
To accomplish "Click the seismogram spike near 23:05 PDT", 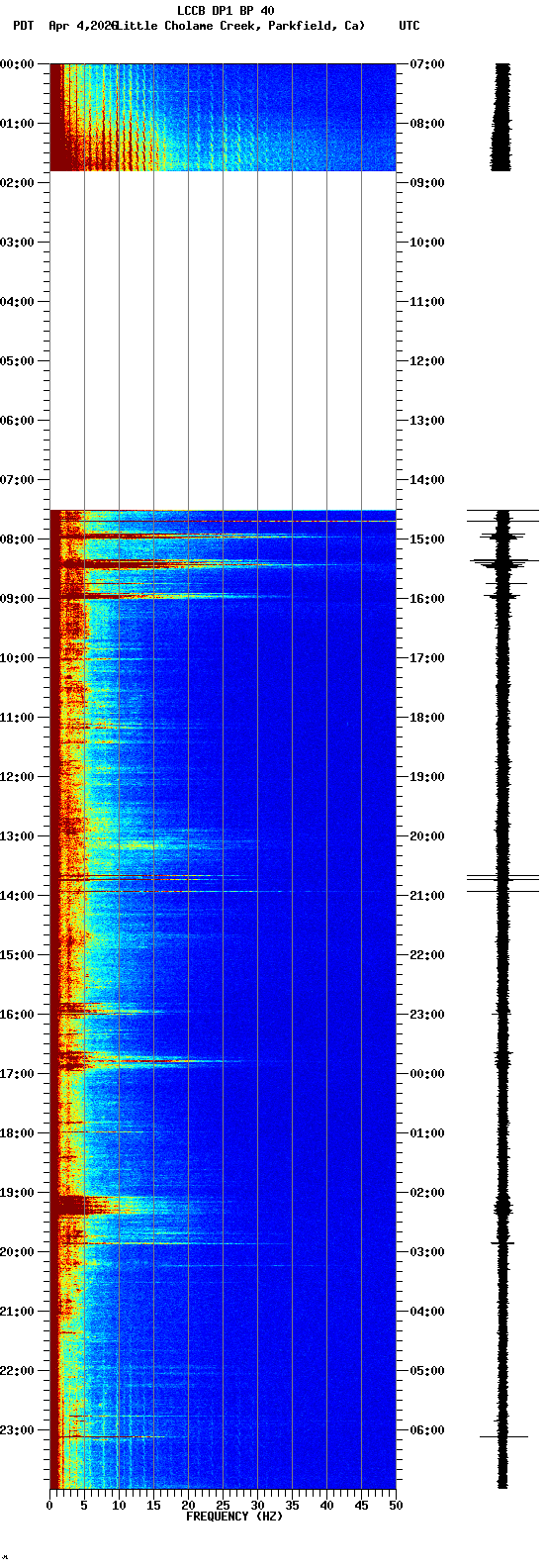I will [x=502, y=1436].
